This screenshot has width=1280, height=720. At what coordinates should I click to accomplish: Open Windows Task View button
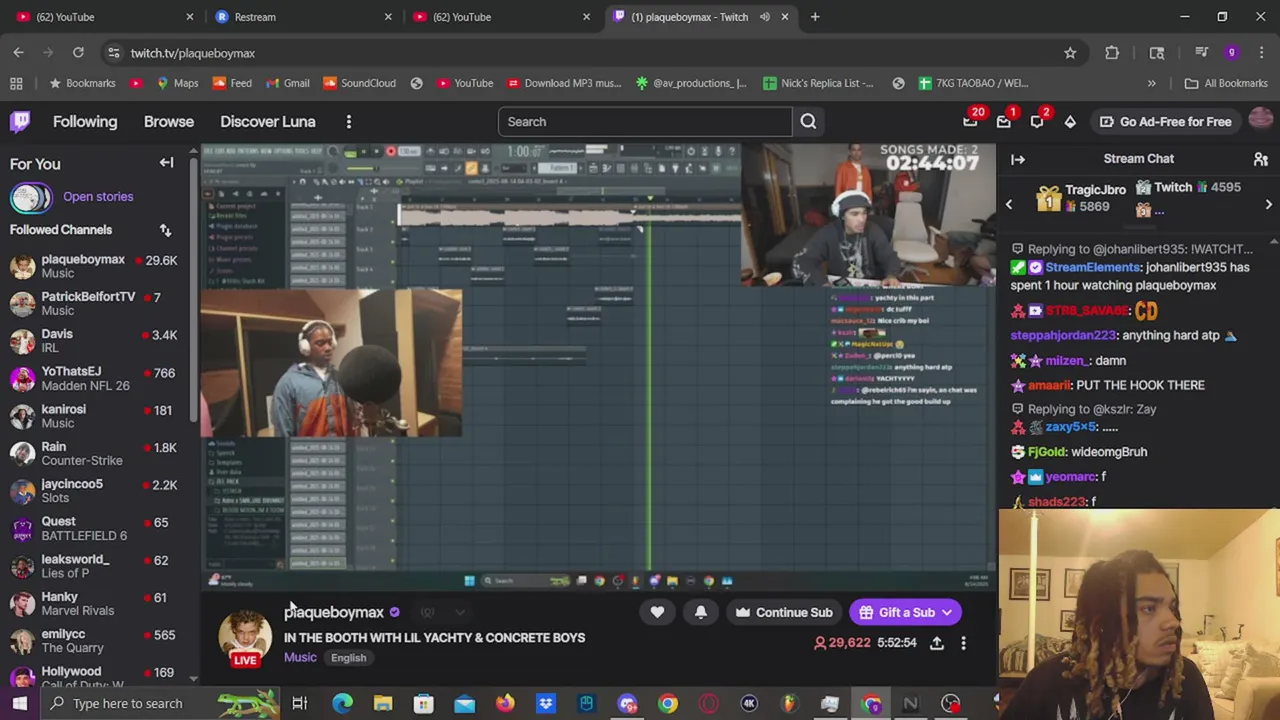[299, 703]
